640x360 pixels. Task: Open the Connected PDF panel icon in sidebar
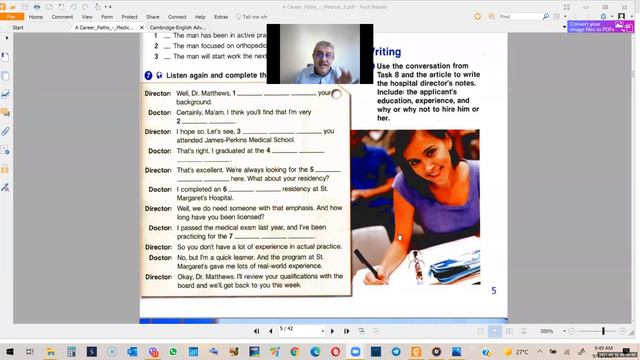tap(5, 150)
